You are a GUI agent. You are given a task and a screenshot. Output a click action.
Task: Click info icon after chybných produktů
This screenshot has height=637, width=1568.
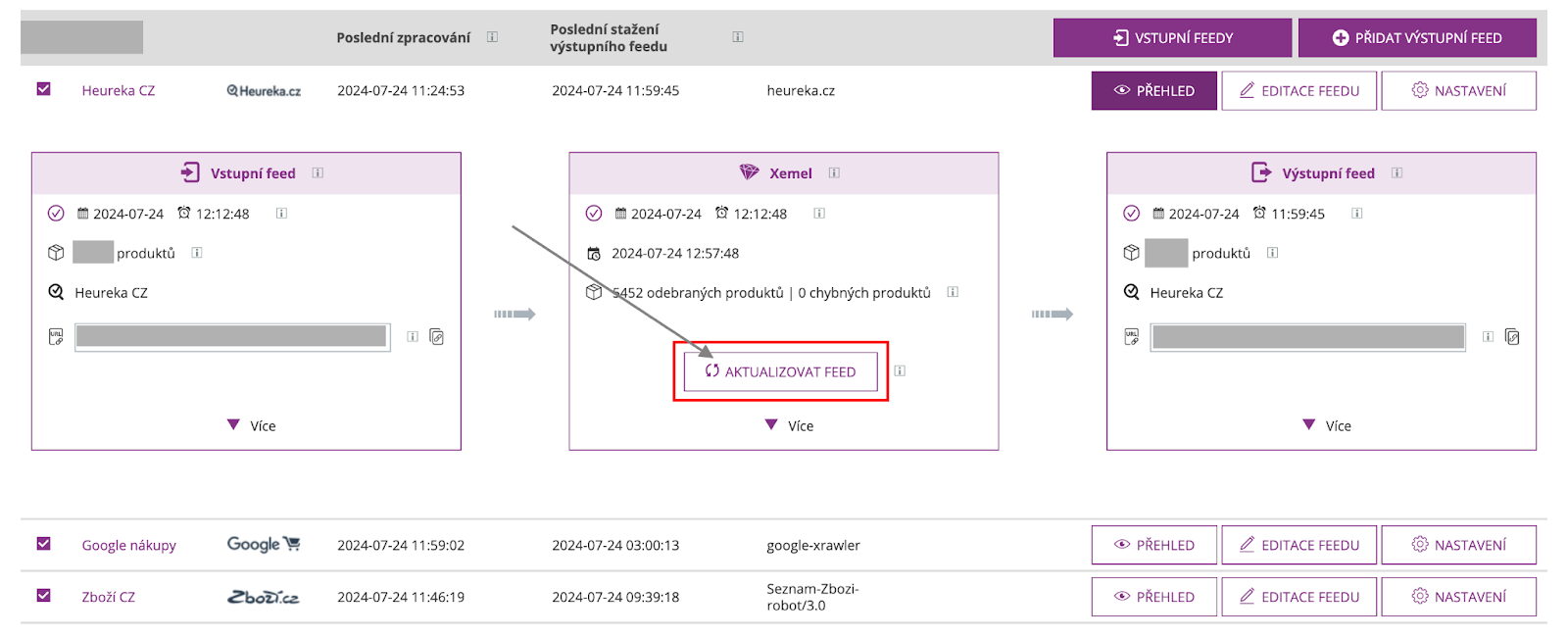click(x=953, y=292)
